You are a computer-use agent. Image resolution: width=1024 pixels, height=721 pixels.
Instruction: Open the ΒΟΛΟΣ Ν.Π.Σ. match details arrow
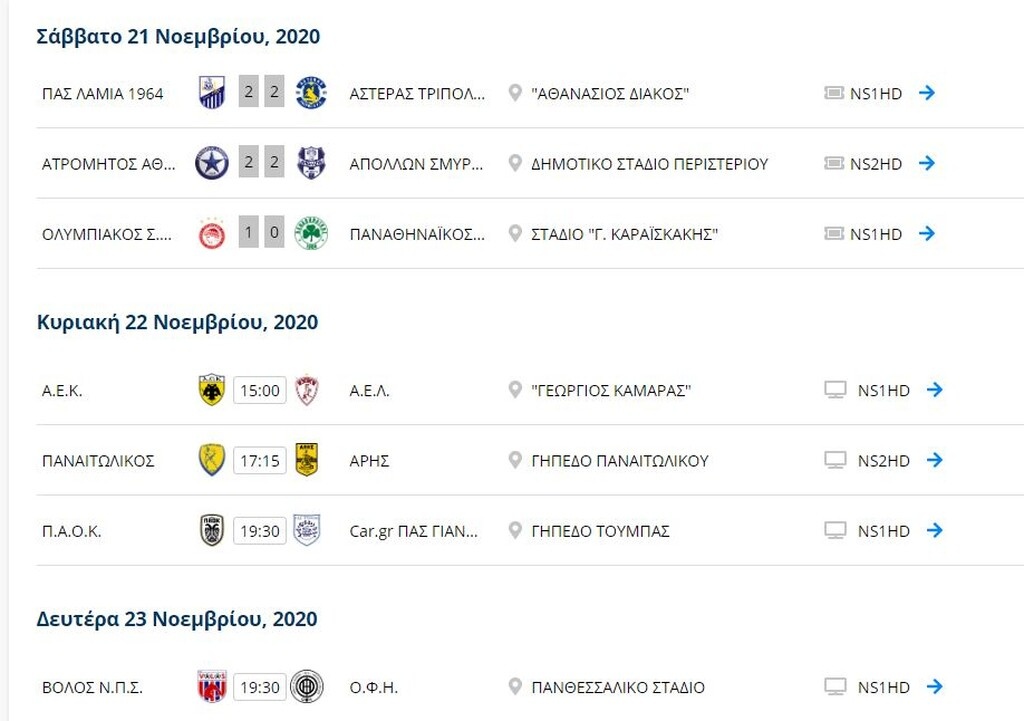coord(934,687)
